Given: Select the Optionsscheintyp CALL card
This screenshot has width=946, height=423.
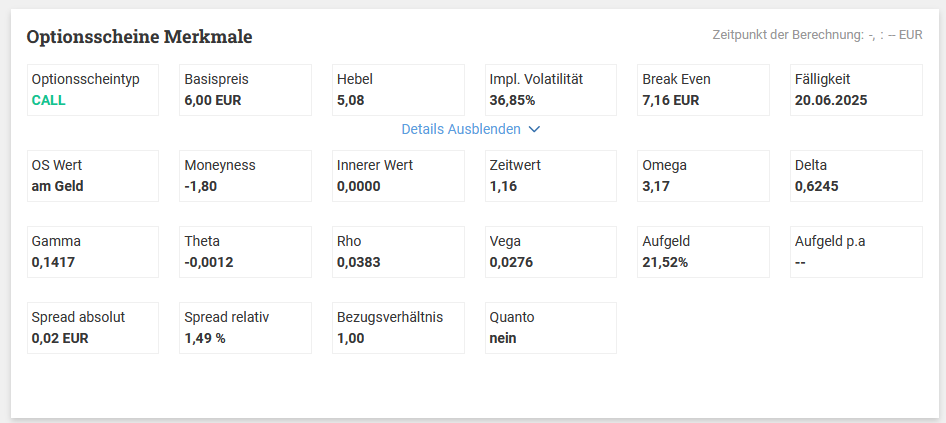Looking at the screenshot, I should [x=93, y=90].
